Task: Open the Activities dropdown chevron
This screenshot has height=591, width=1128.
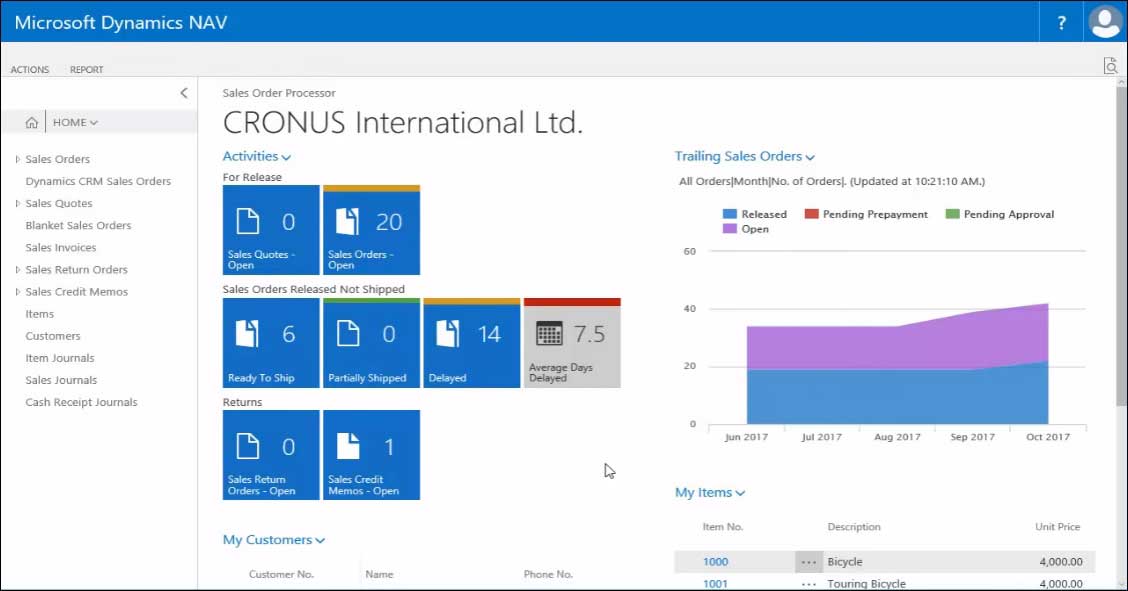Action: (286, 157)
